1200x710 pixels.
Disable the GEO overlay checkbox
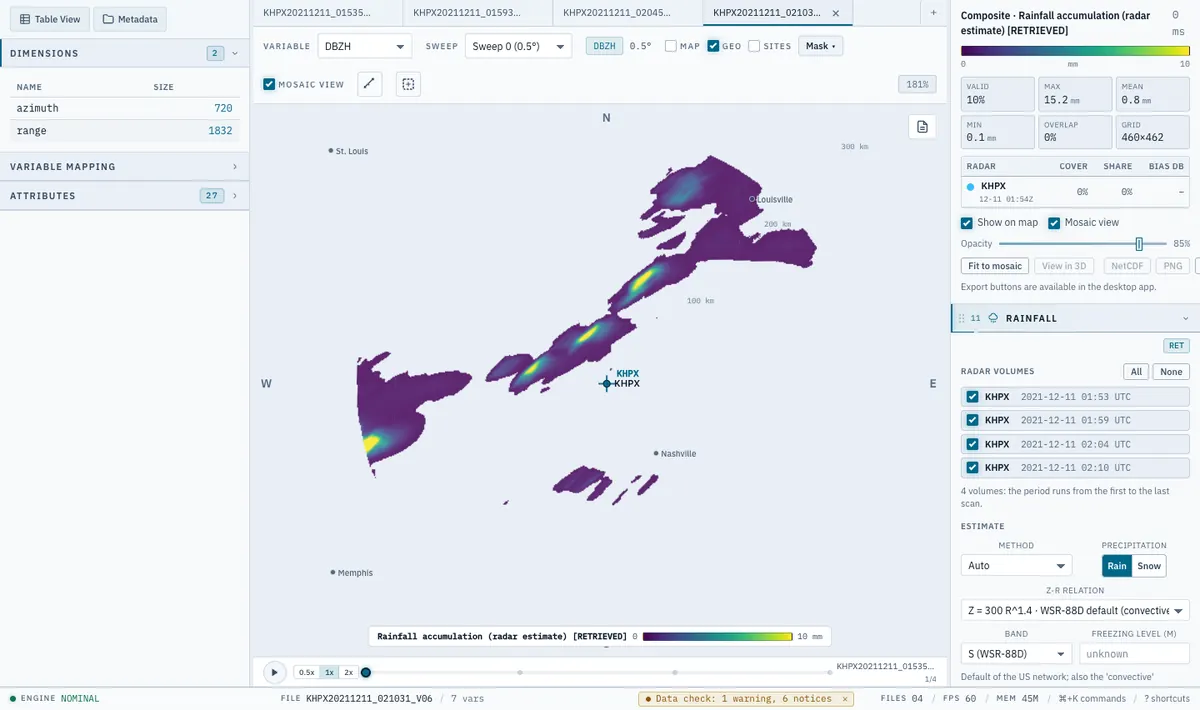click(713, 46)
